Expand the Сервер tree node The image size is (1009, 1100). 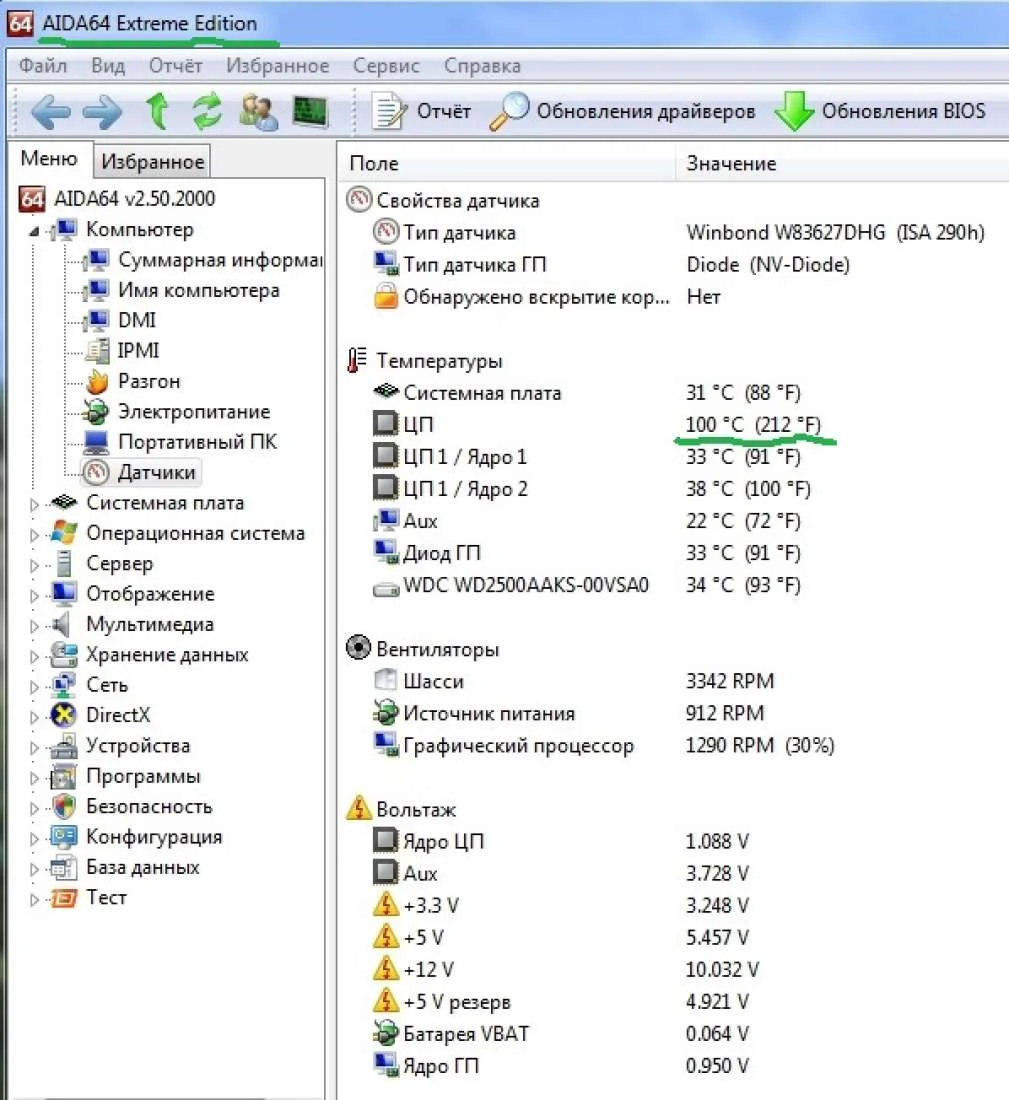tap(34, 565)
